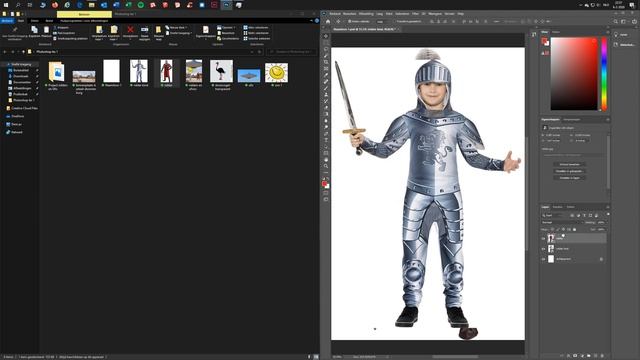Toggle show transform controls checkbox
This screenshot has width=640, height=360.
[396, 21]
